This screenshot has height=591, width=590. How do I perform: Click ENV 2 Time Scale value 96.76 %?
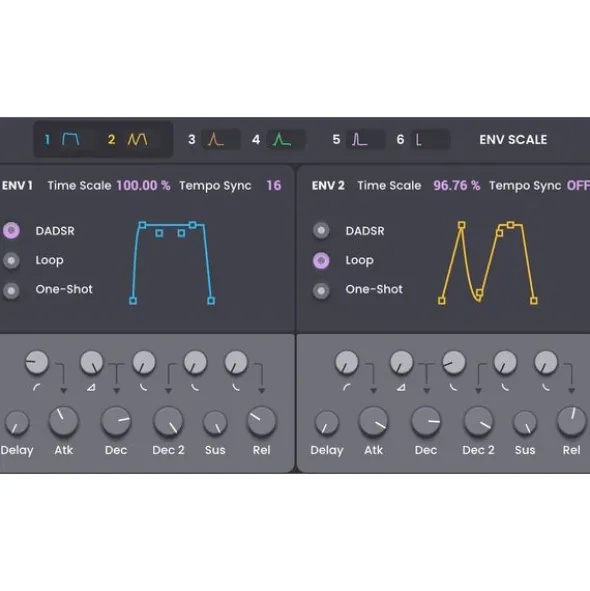click(x=457, y=185)
